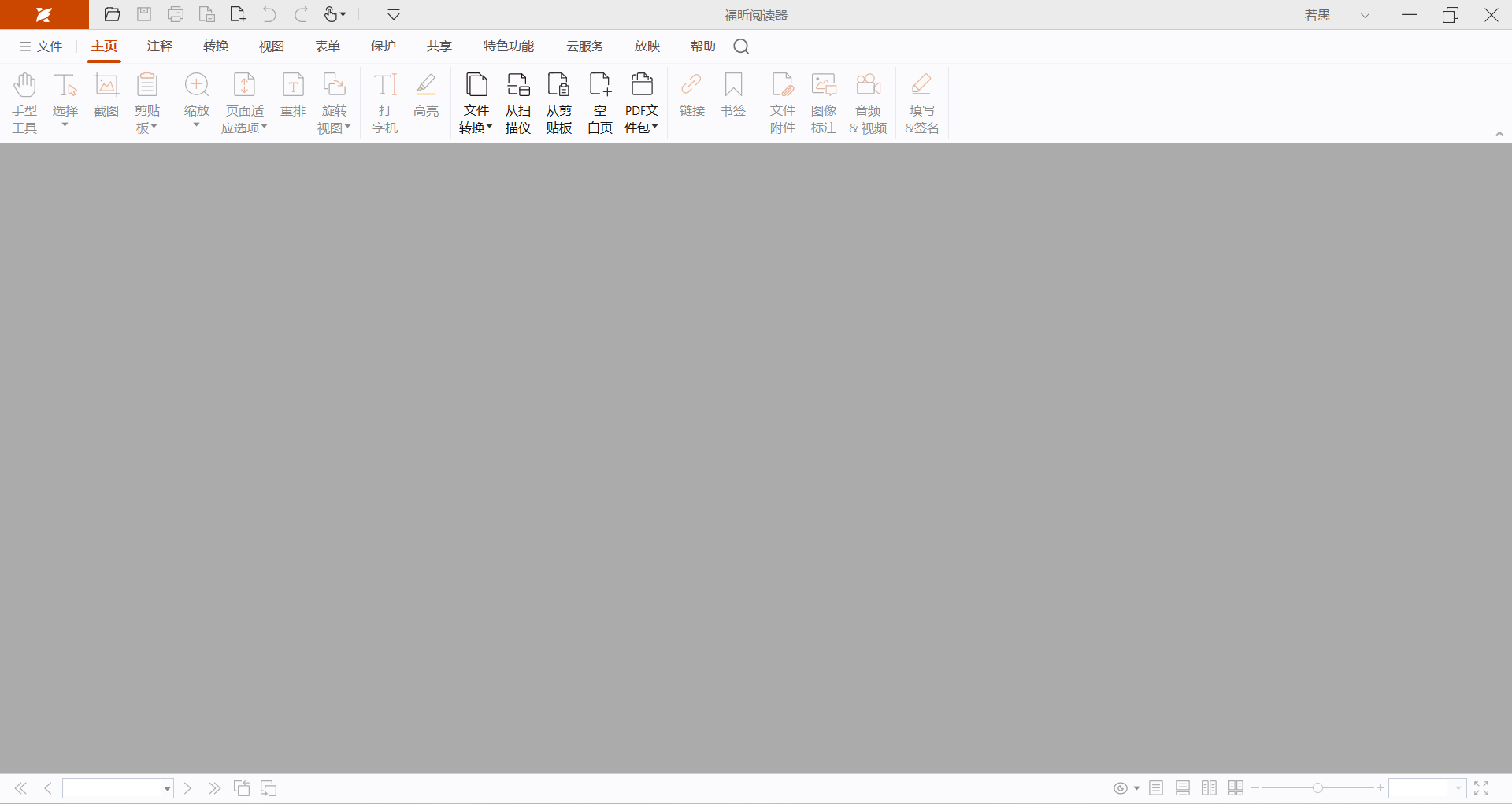1512x804 pixels.
Task: Select continuous facing view layout
Action: pos(1236,788)
